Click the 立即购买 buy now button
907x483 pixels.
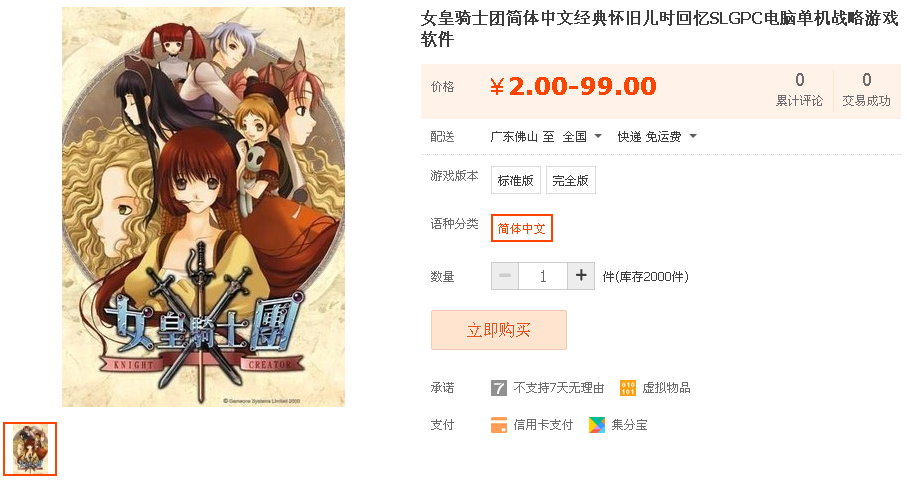pyautogui.click(x=499, y=330)
